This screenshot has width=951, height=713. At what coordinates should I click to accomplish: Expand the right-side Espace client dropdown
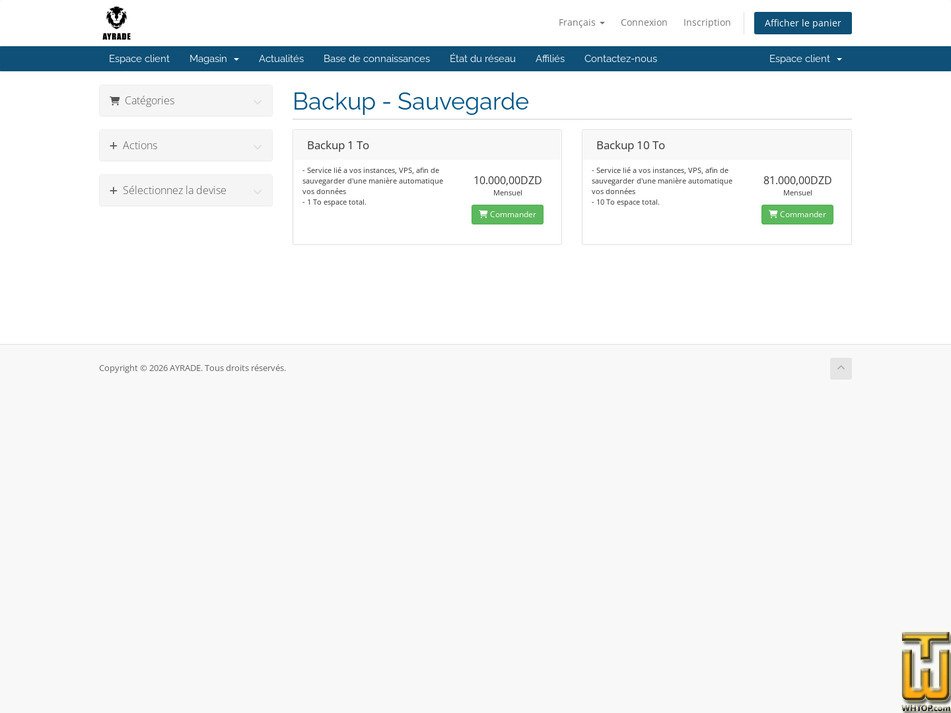click(x=805, y=59)
